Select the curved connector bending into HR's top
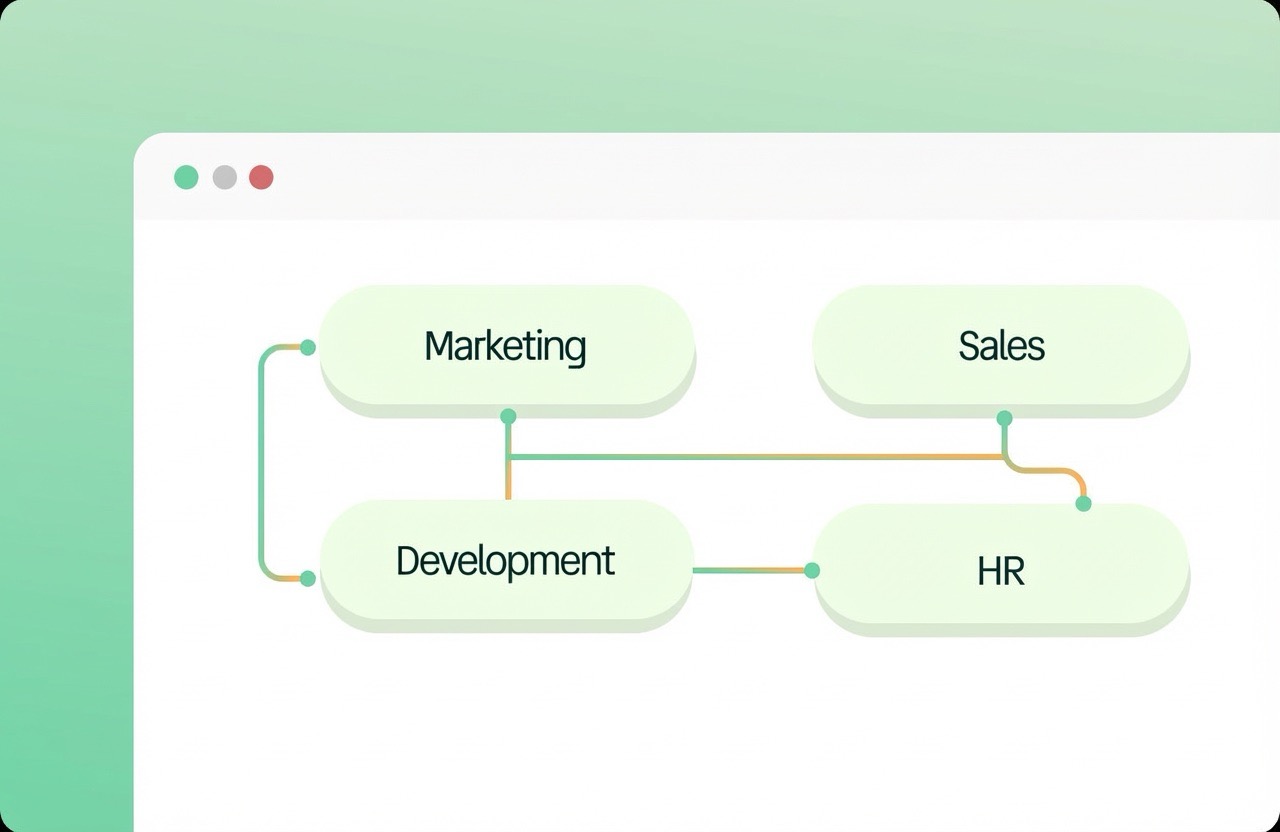Screen dimensions: 1280x832 tap(1060, 470)
